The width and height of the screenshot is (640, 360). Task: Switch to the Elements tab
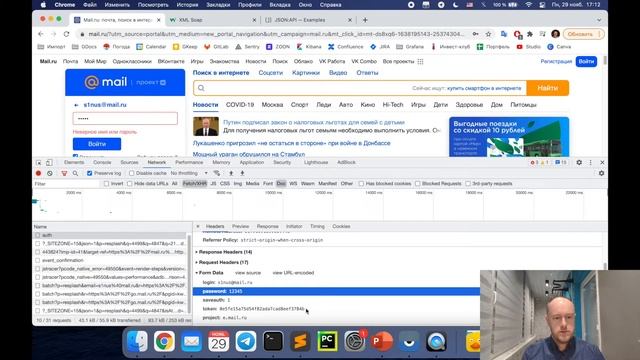74,162
